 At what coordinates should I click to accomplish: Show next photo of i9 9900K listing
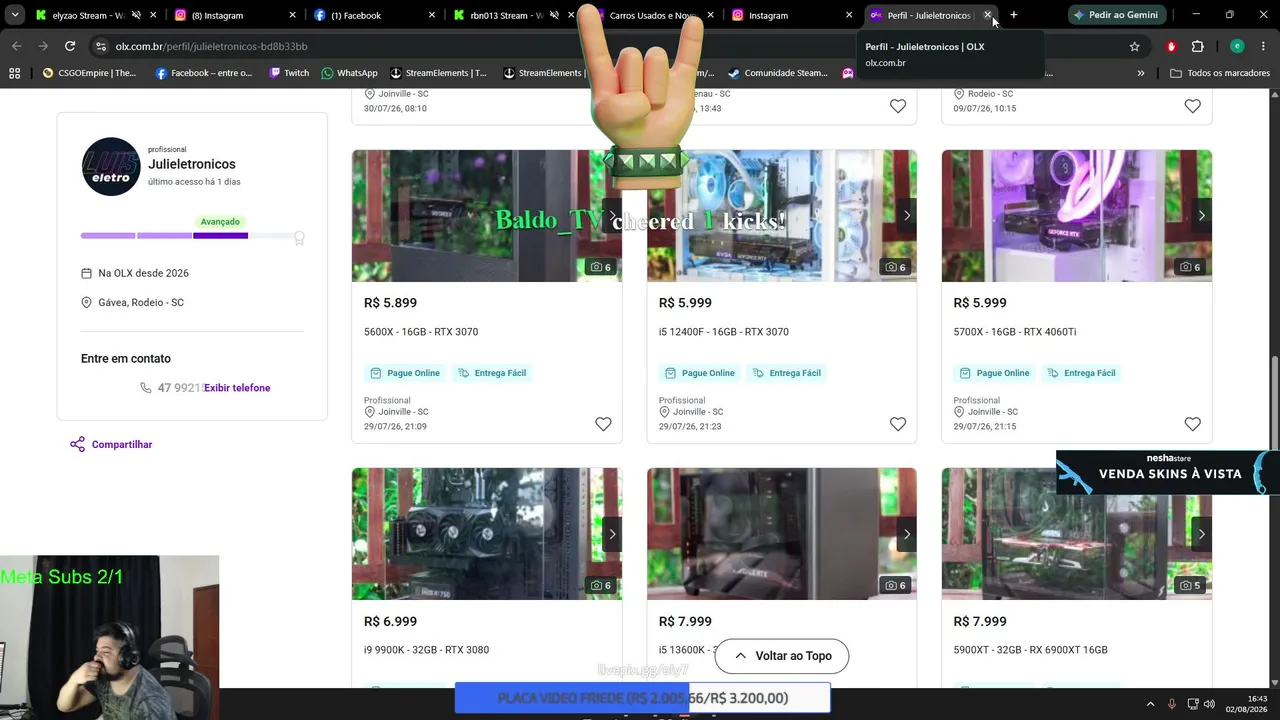pyautogui.click(x=612, y=534)
